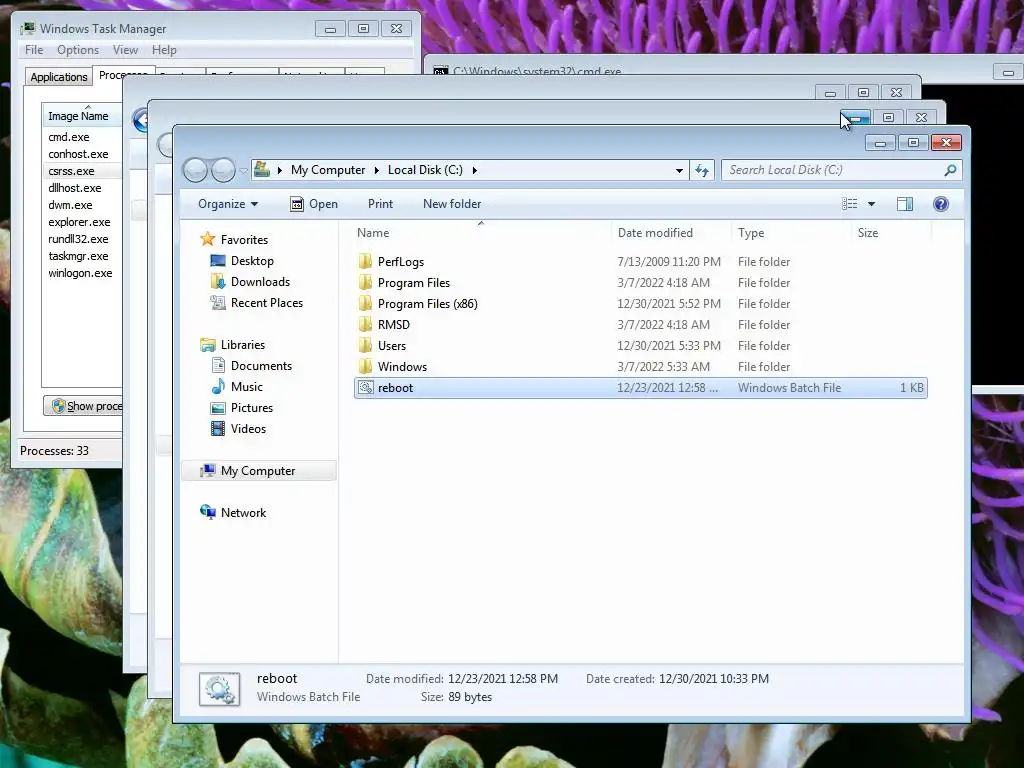The image size is (1024, 768).
Task: Select My Computer in the navigation pane
Action: (259, 471)
